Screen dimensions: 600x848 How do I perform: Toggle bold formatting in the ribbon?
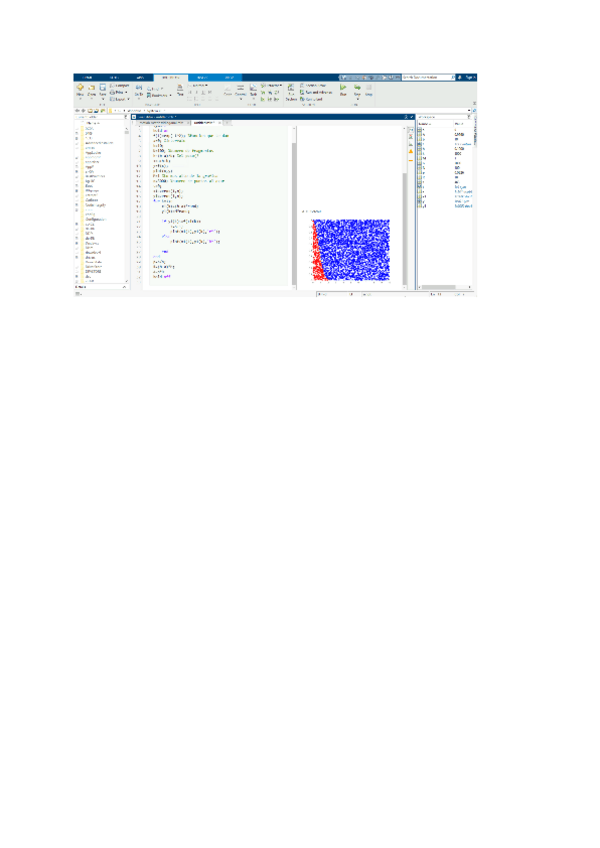pyautogui.click(x=190, y=92)
